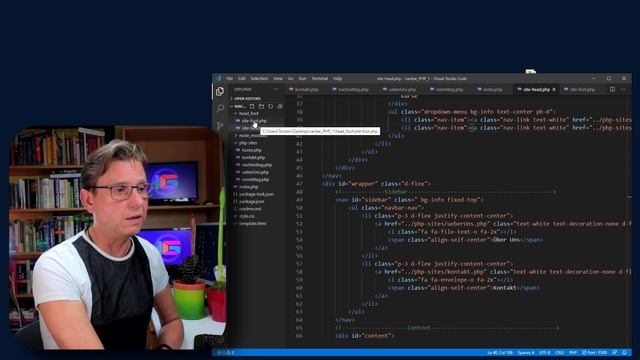Click the Ln, Col cursor position indicator
The image size is (640, 360).
(x=500, y=353)
